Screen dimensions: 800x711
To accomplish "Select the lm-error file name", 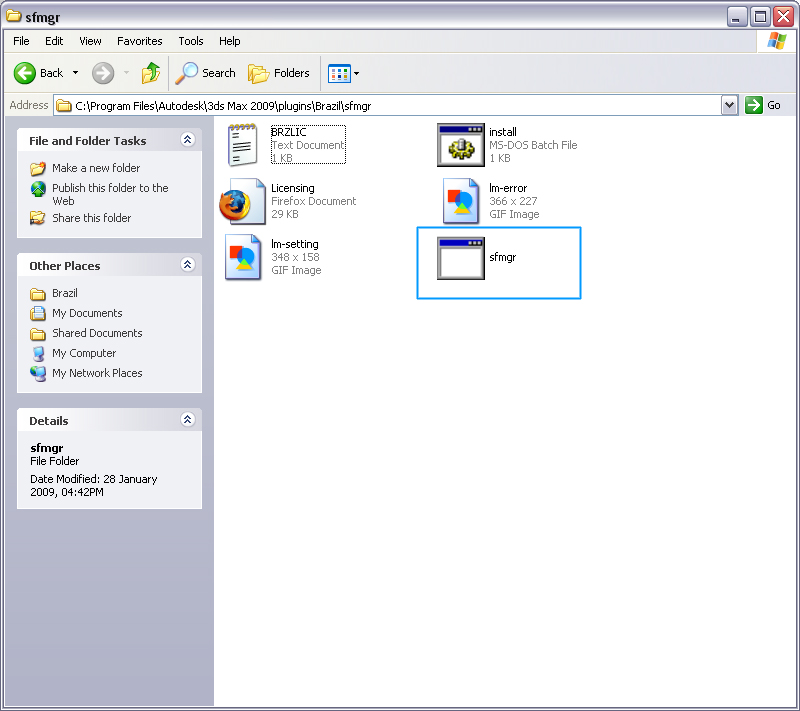I will click(x=508, y=188).
